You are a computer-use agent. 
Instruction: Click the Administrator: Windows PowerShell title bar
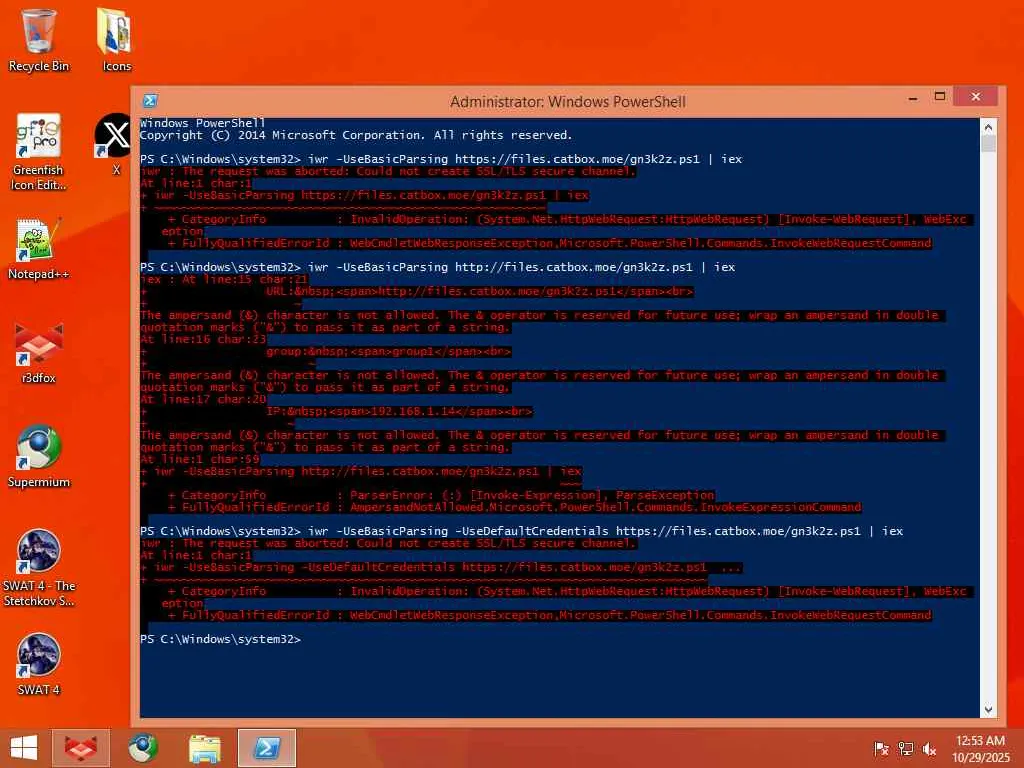pyautogui.click(x=568, y=101)
